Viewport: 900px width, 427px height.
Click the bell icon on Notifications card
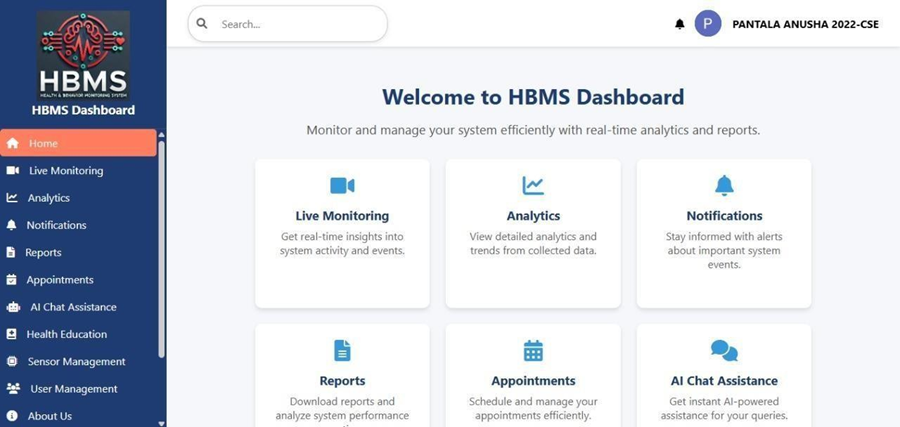tap(724, 185)
